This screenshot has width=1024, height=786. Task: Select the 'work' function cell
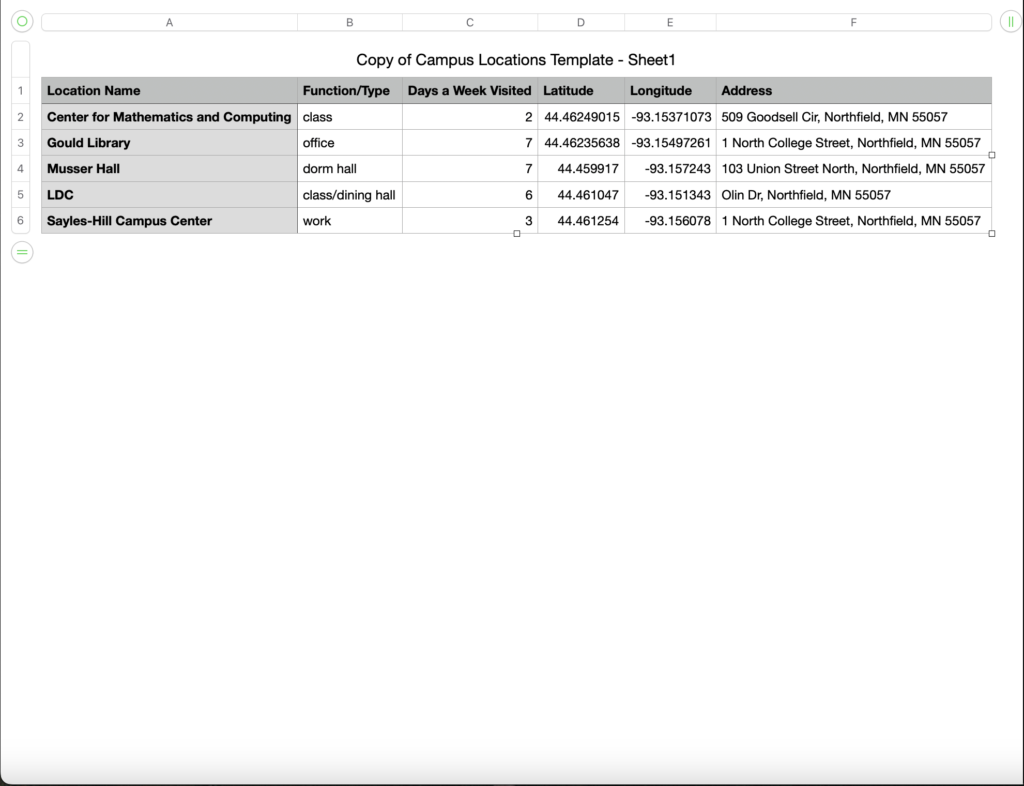(x=349, y=221)
